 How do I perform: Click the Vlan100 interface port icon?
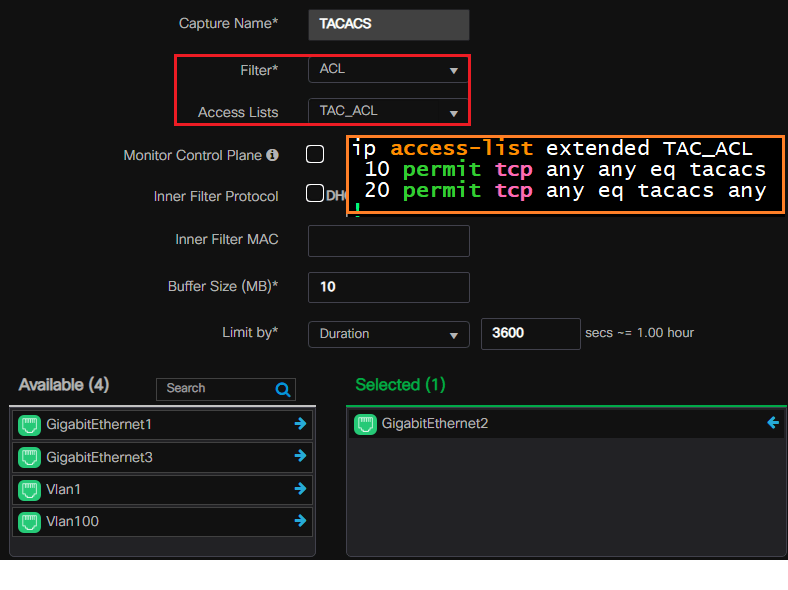click(29, 522)
